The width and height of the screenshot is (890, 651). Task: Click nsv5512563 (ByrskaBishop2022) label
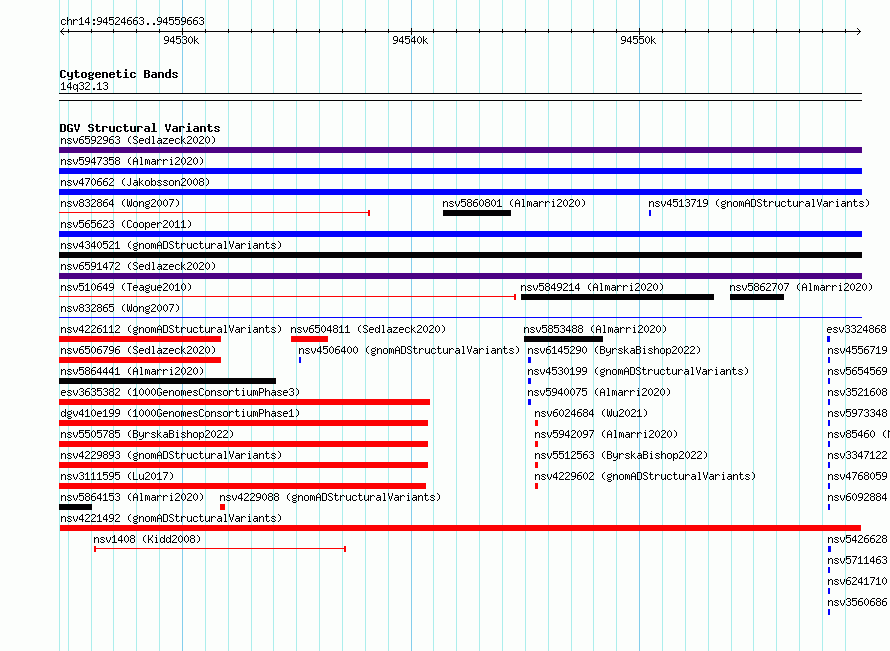[x=621, y=455]
